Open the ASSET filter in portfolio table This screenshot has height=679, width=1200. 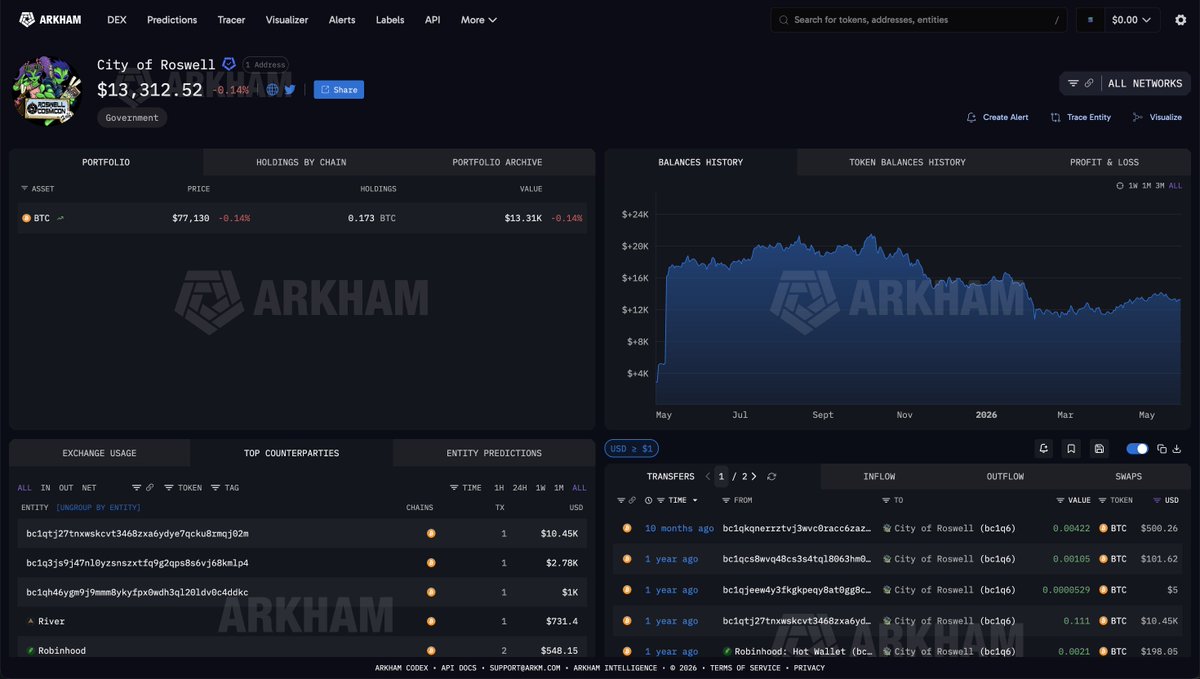38,189
